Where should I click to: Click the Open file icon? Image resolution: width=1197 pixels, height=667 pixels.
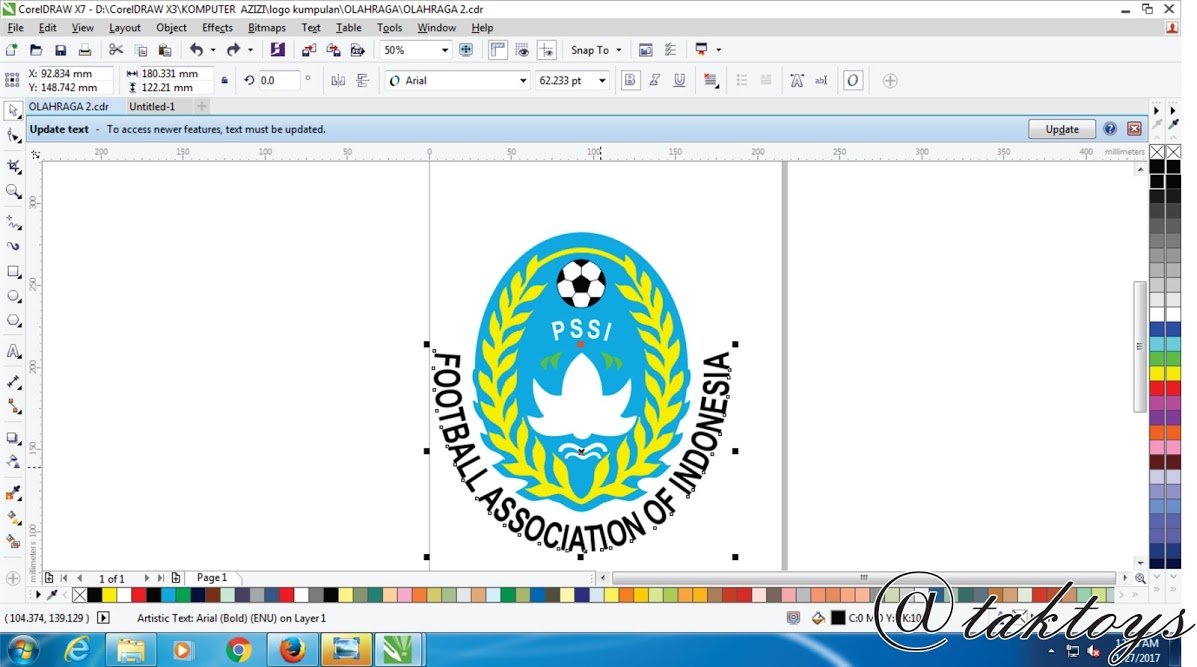[36, 50]
